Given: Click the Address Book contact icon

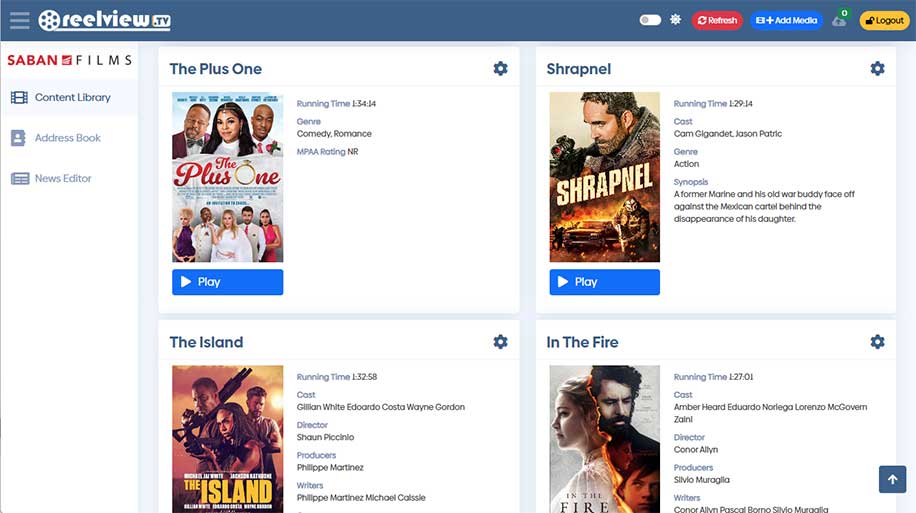Looking at the screenshot, I should pos(18,138).
